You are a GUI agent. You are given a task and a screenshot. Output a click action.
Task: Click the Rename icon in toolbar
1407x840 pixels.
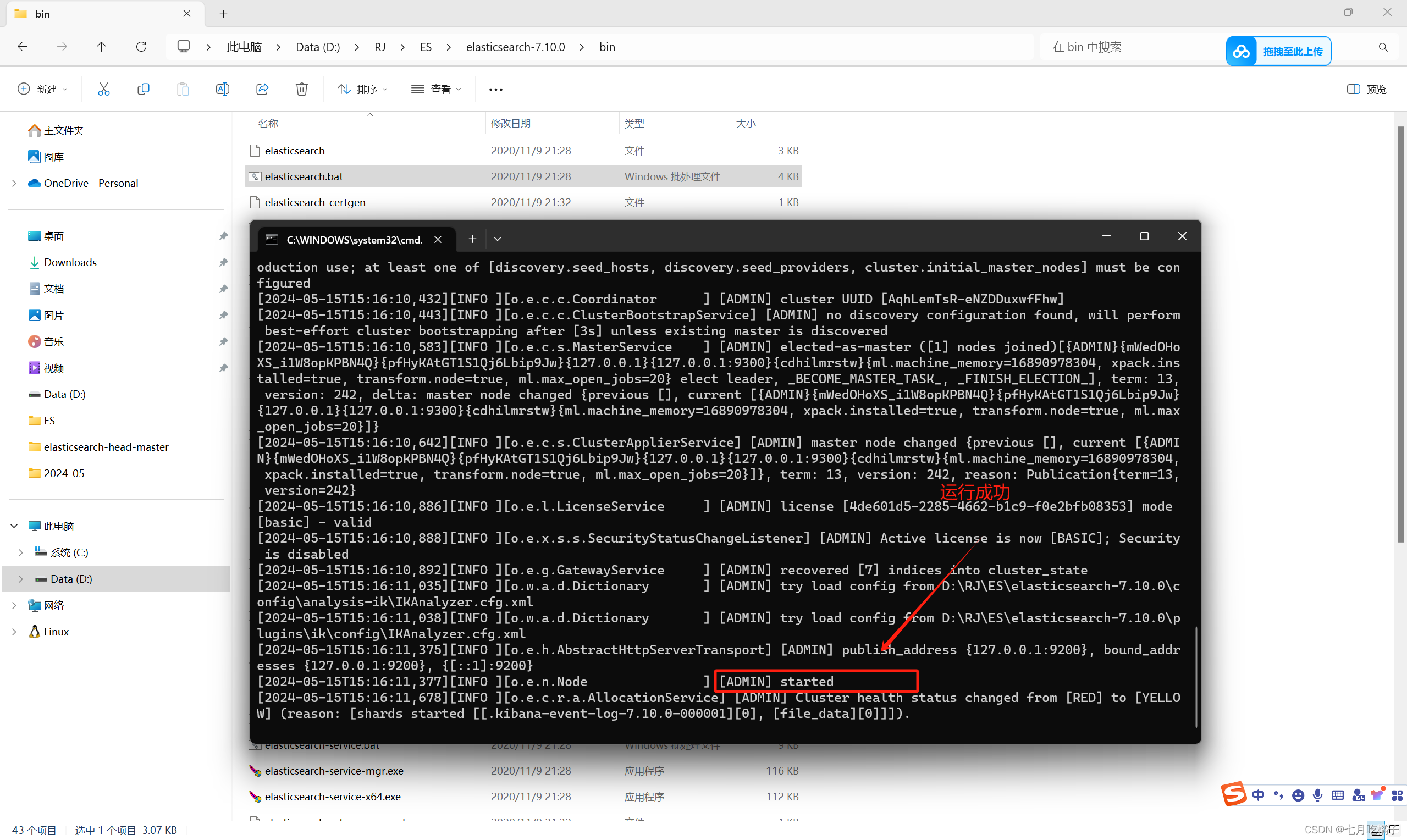pyautogui.click(x=223, y=89)
